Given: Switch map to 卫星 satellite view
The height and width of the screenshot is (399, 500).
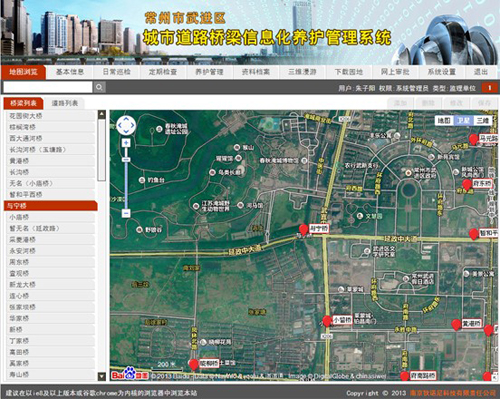Looking at the screenshot, I should [463, 120].
